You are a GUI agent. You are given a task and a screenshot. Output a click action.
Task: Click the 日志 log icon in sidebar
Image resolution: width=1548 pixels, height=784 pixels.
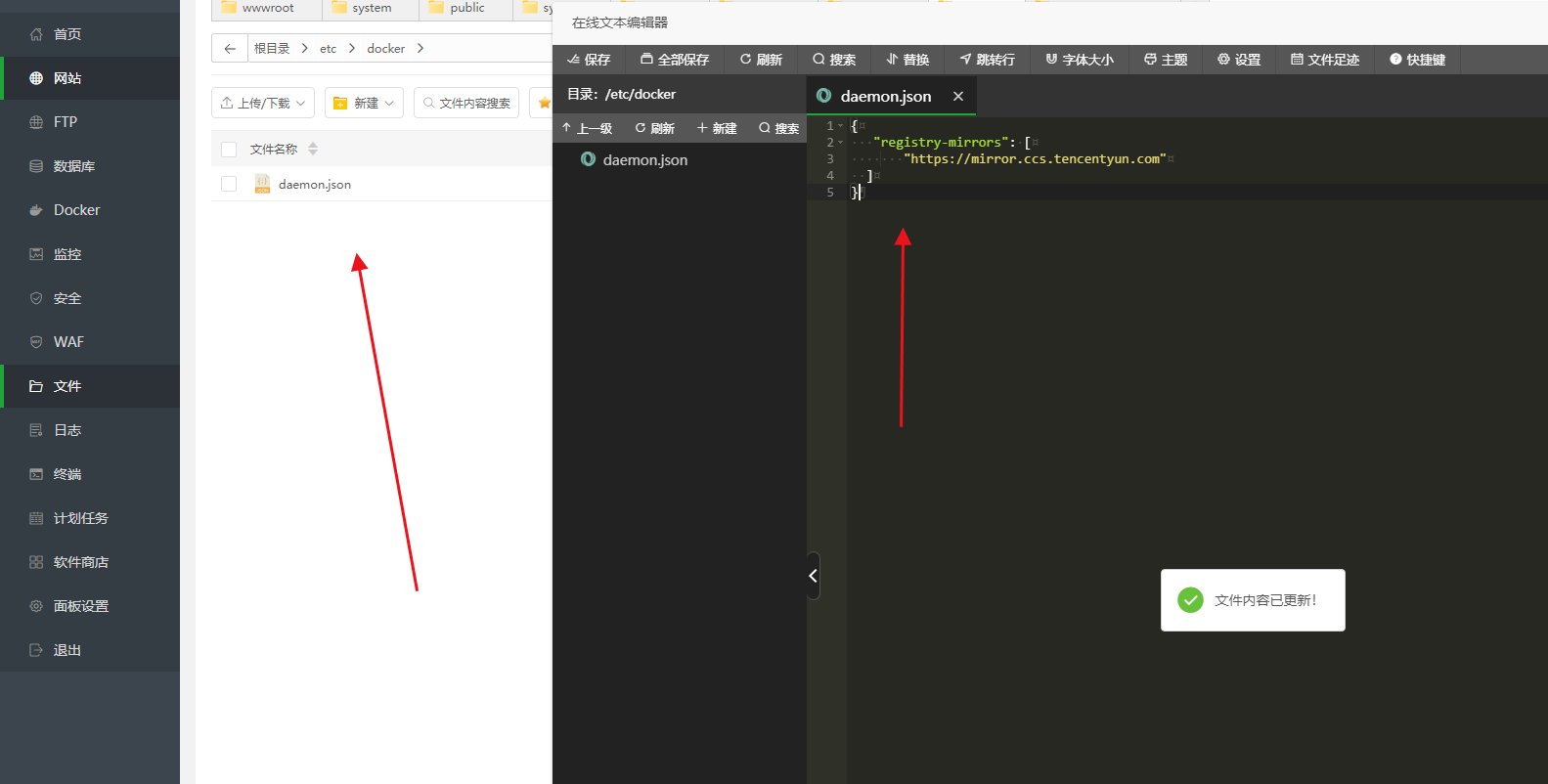(x=36, y=430)
